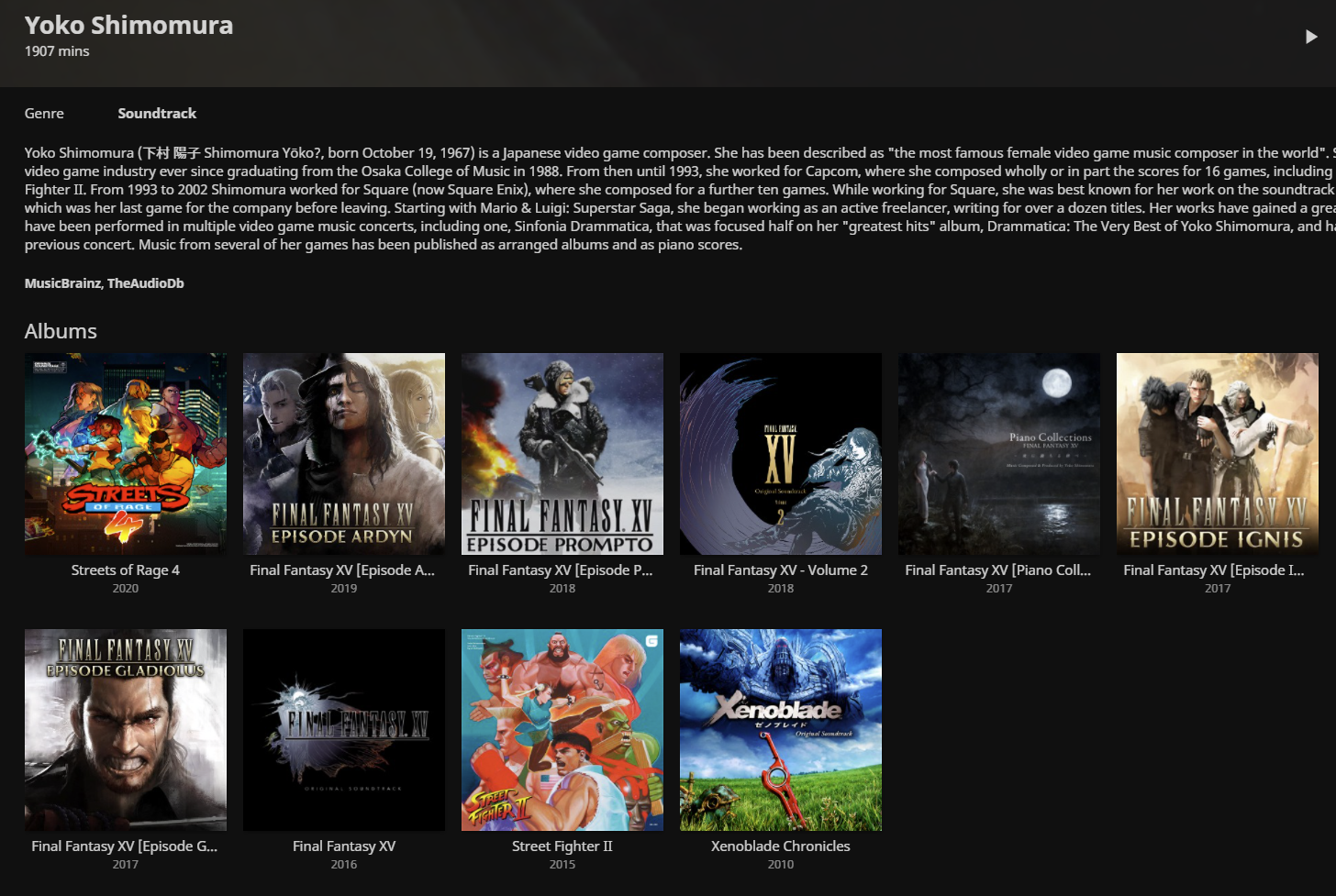This screenshot has width=1336, height=896.
Task: Click the 'Final Fantasy XV [Episode P...' title
Action: pyautogui.click(x=561, y=570)
